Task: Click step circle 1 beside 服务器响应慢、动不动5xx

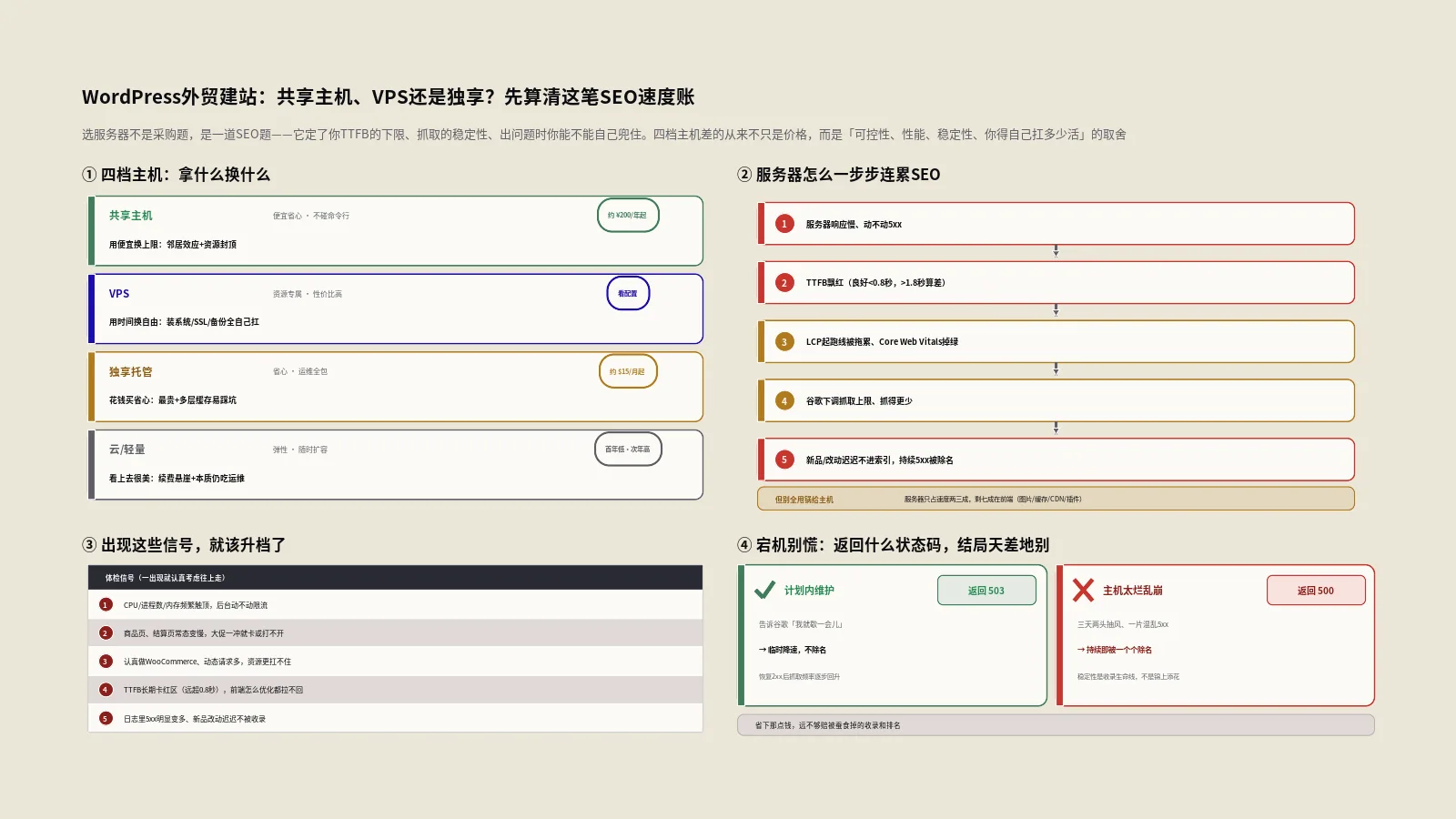Action: point(784,224)
